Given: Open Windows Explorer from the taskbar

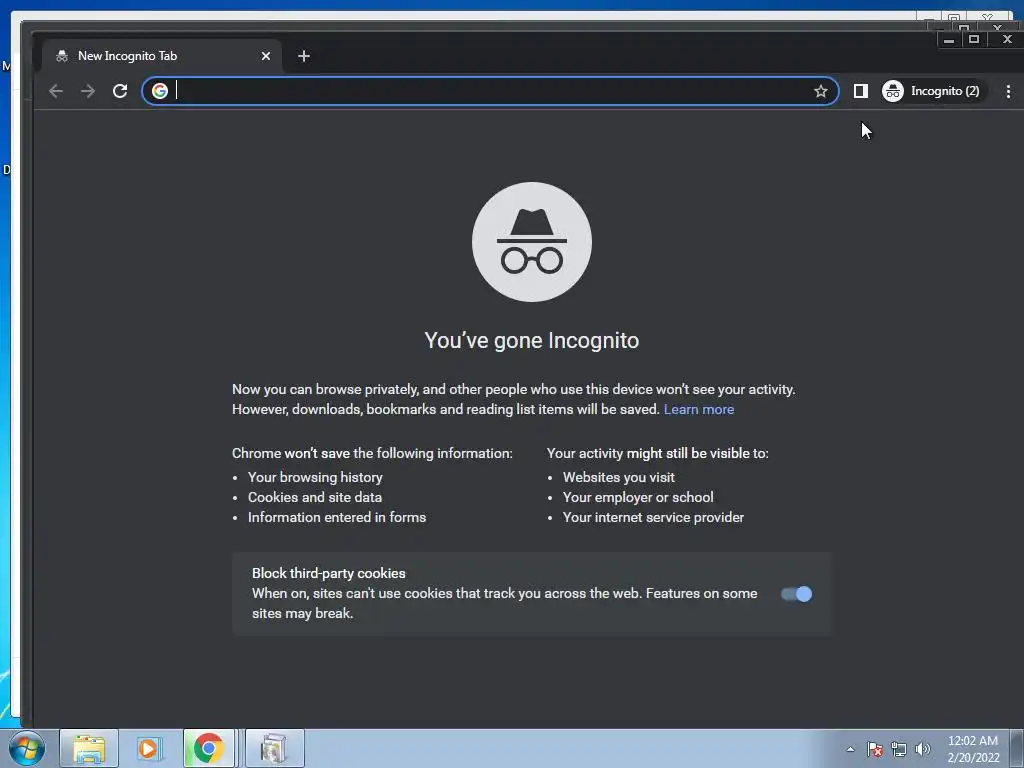Looking at the screenshot, I should coord(89,748).
